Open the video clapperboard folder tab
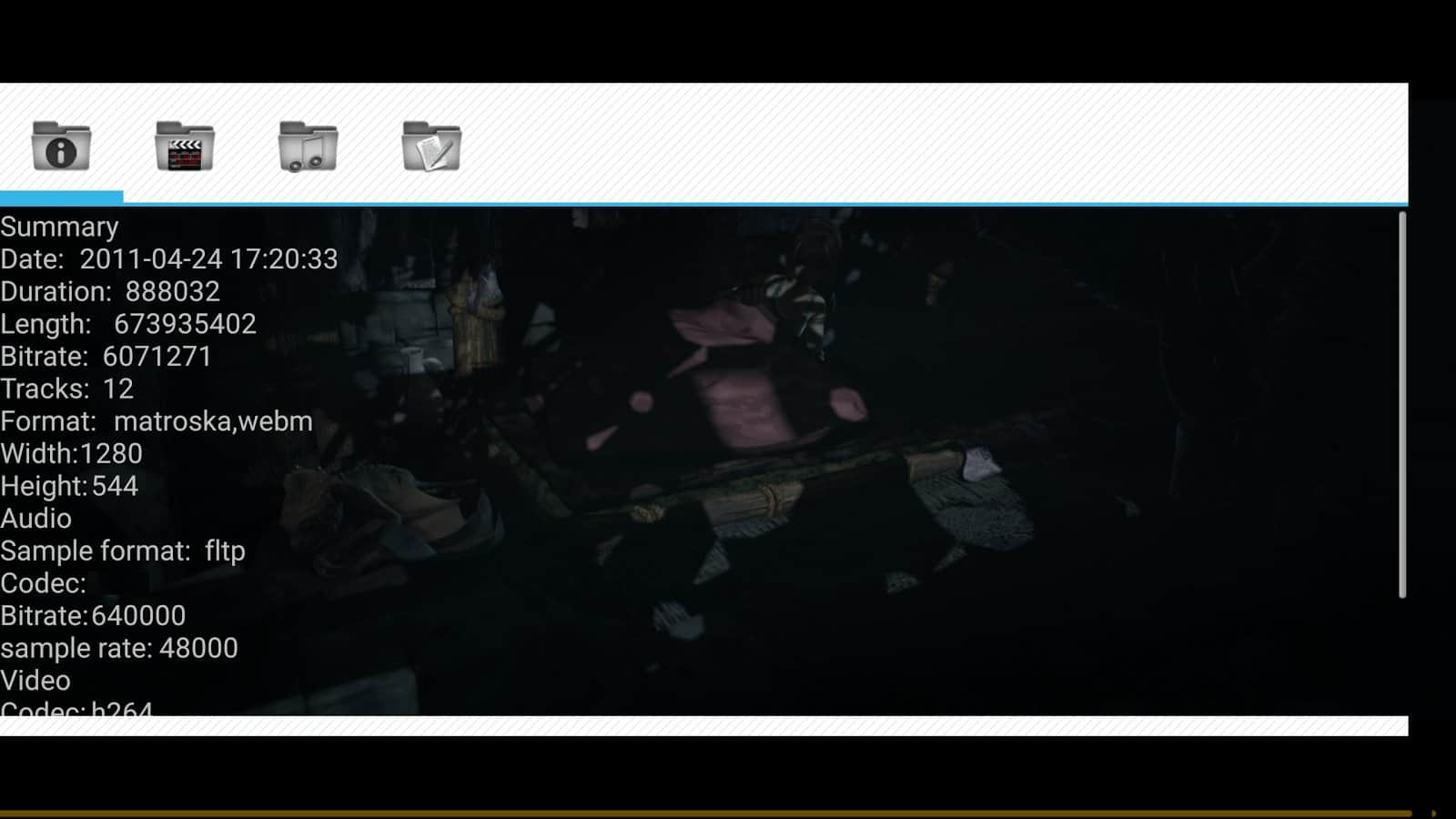This screenshot has width=1456, height=819. 185,146
